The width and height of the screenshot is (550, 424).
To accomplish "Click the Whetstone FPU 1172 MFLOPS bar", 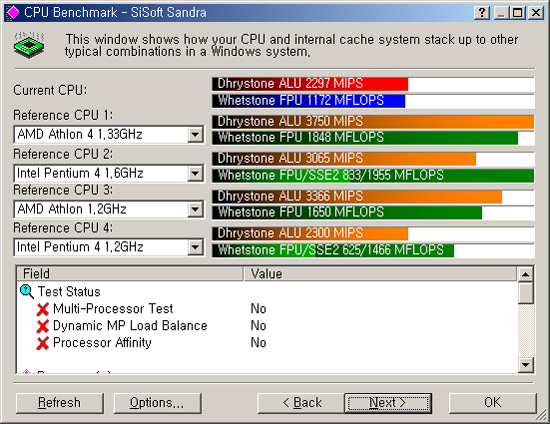I will point(373,101).
